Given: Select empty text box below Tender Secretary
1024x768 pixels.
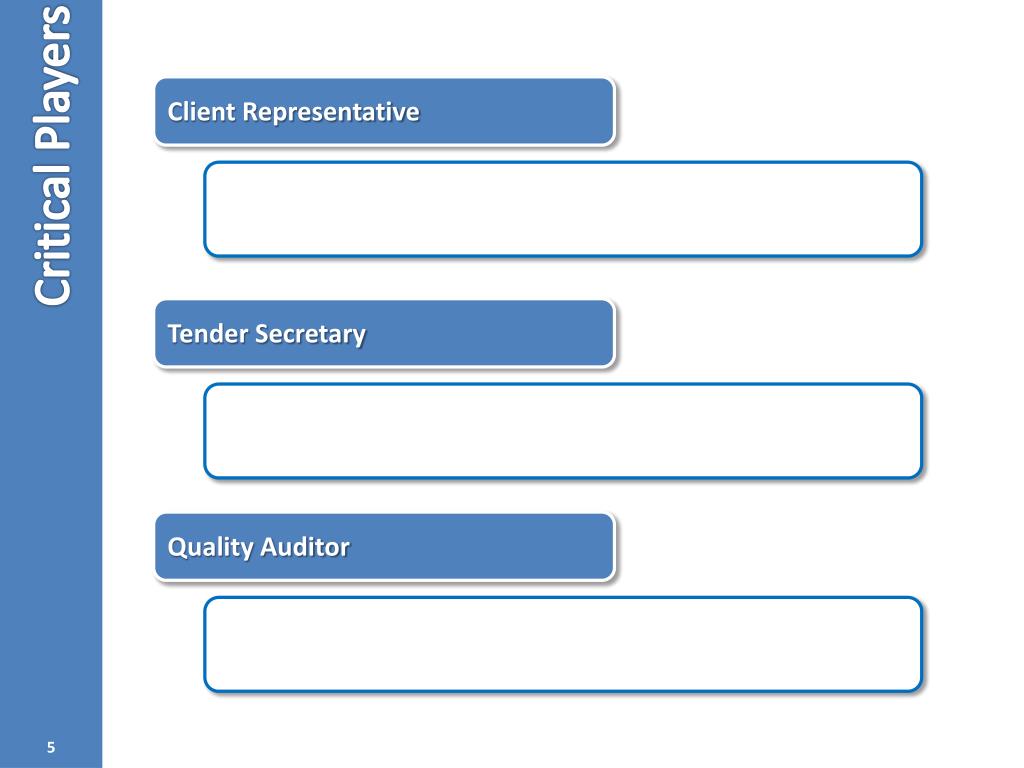Looking at the screenshot, I should 563,431.
